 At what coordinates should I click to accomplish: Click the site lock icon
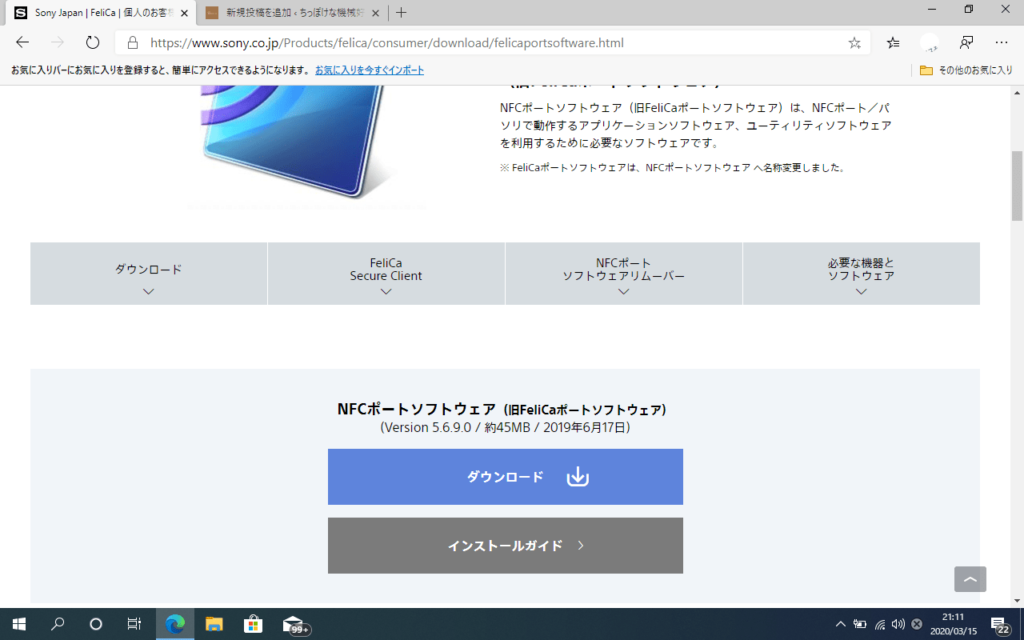click(x=133, y=43)
